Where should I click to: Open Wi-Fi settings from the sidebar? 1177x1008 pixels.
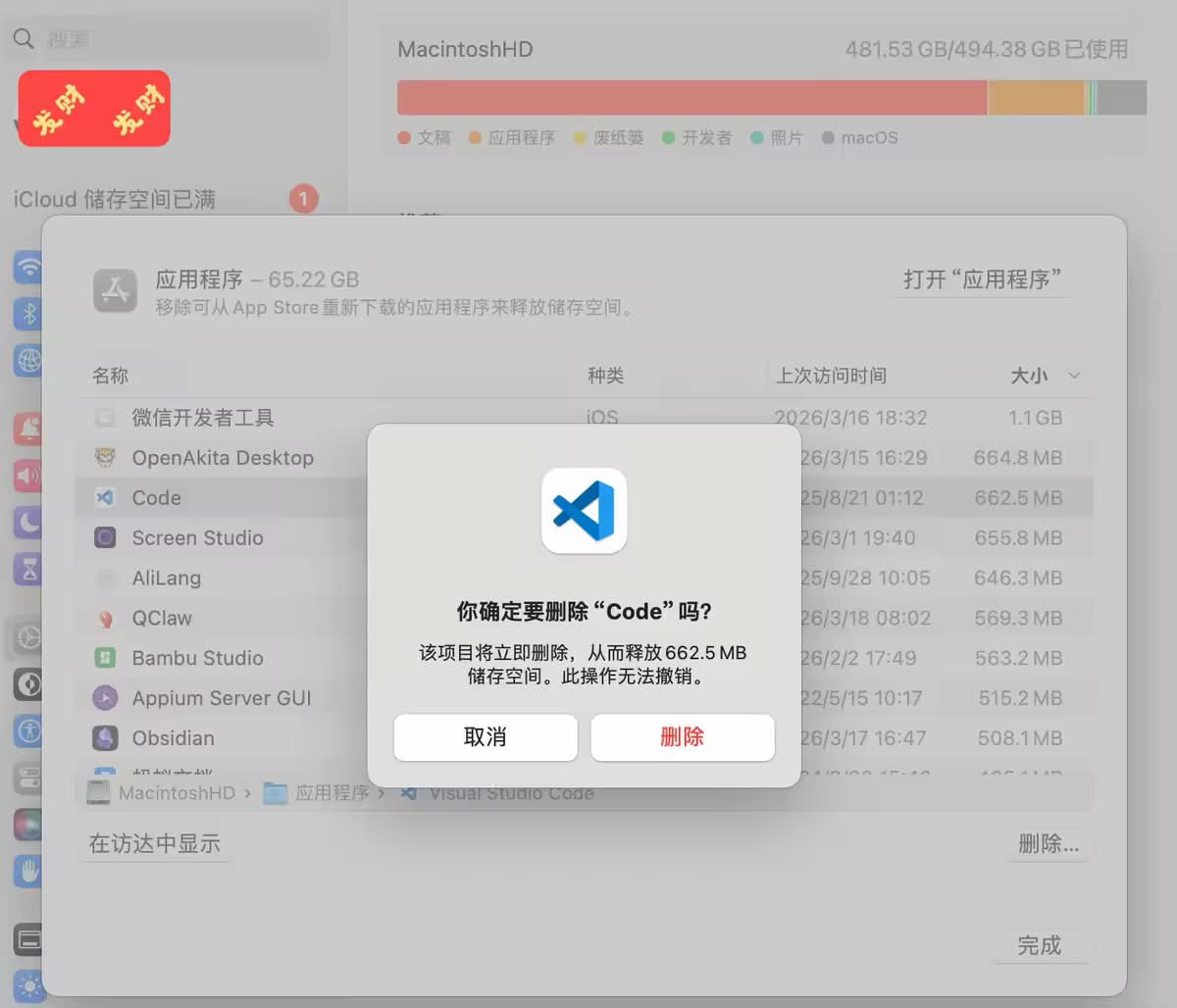click(x=27, y=266)
